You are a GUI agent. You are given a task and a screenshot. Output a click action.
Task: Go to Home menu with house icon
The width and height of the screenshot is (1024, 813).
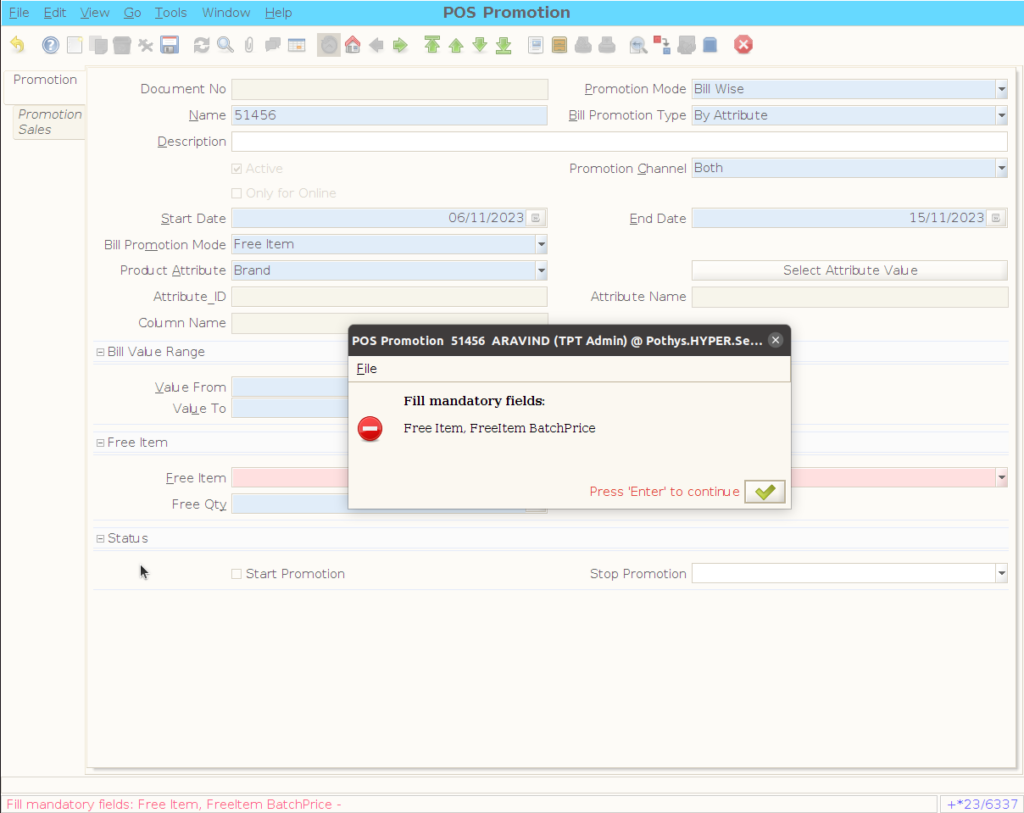tap(353, 45)
